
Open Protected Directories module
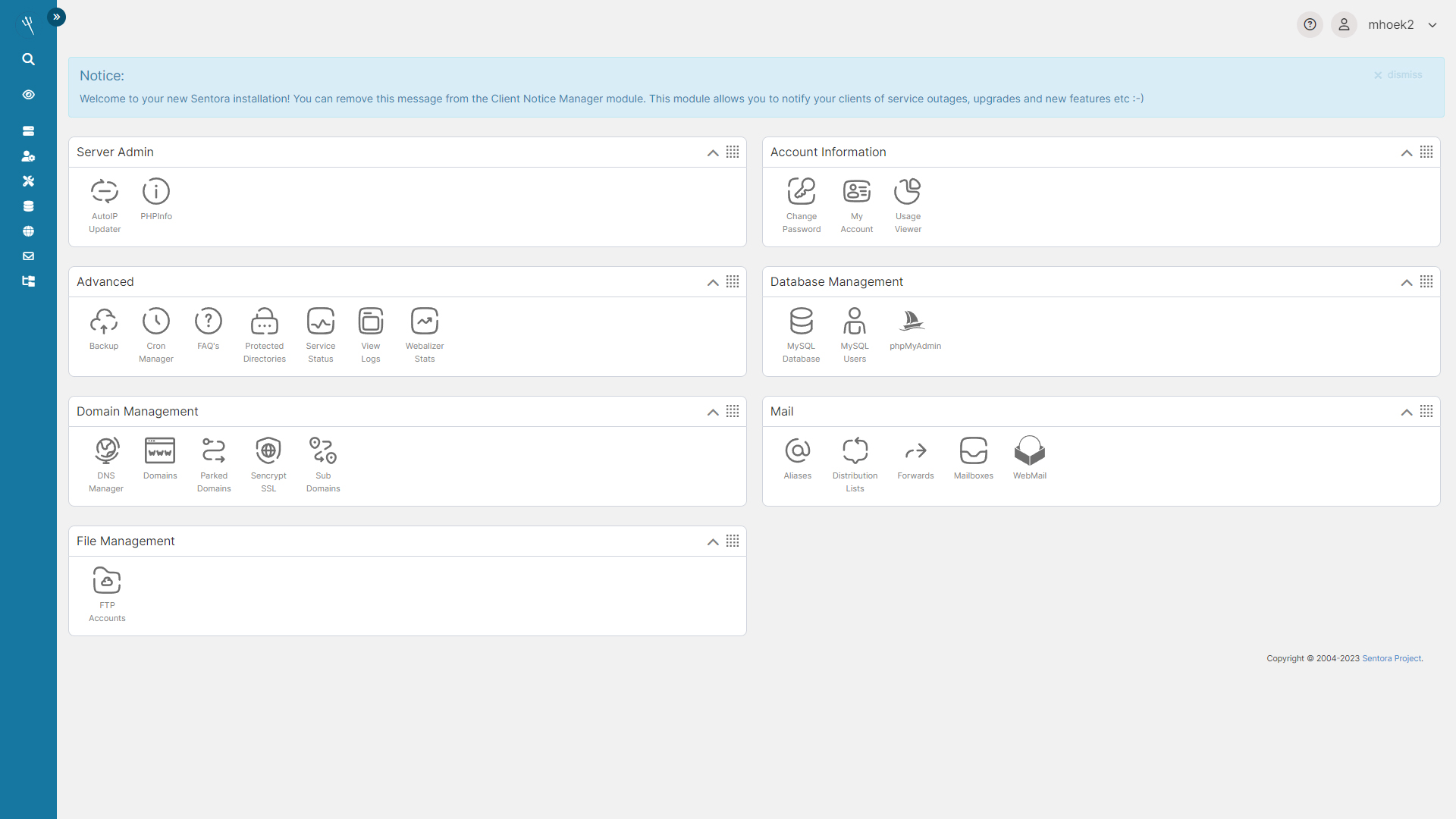coord(265,322)
